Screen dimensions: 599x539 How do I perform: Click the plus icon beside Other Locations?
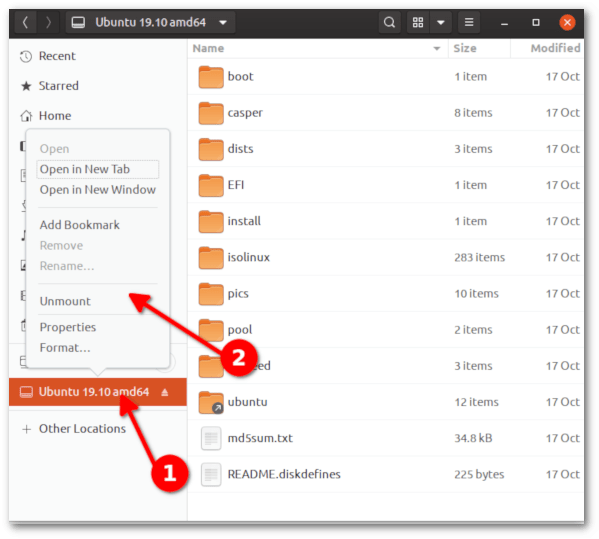(26, 429)
